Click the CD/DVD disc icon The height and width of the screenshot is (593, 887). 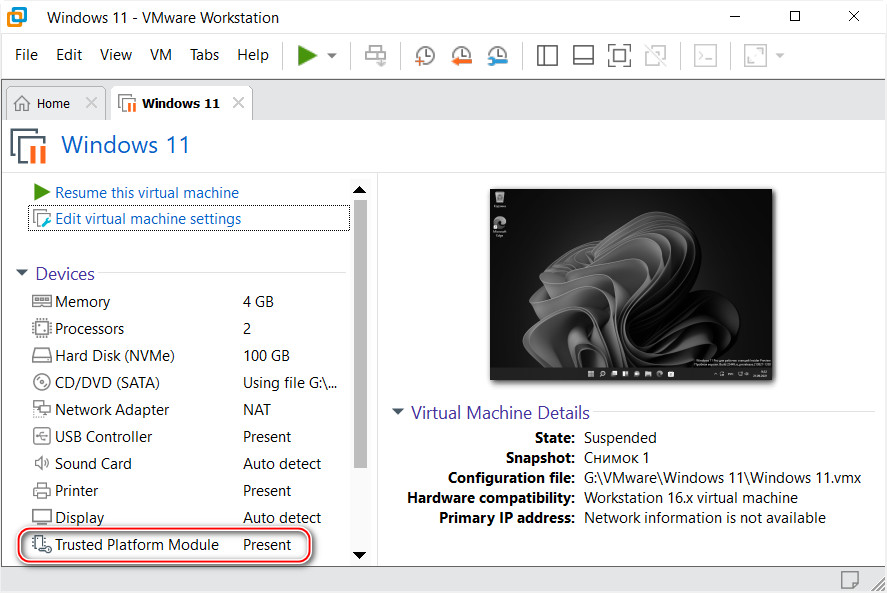click(x=41, y=383)
